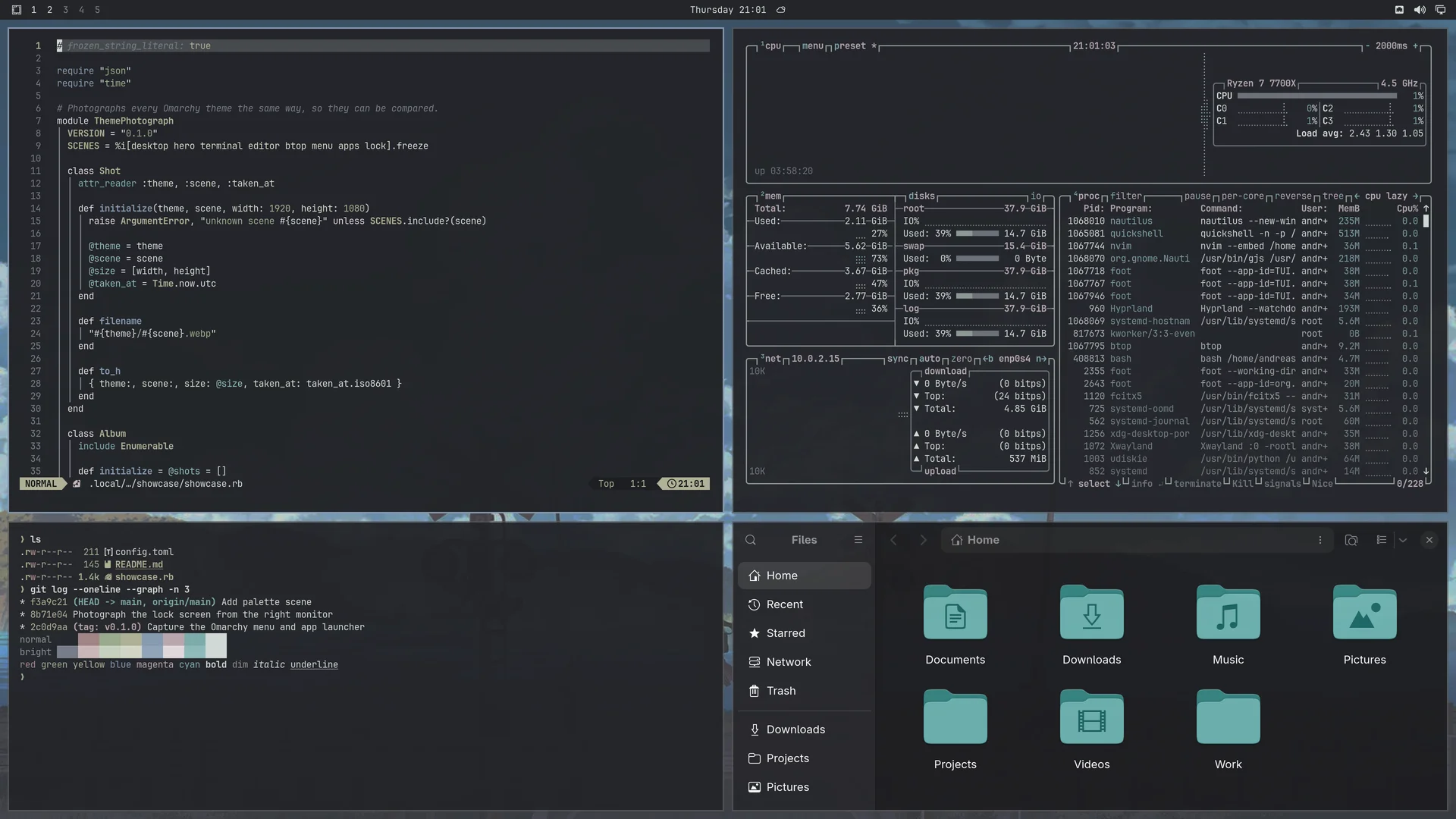Select the Downloads folder in the grid
This screenshot has width=1456, height=819.
point(1092,613)
